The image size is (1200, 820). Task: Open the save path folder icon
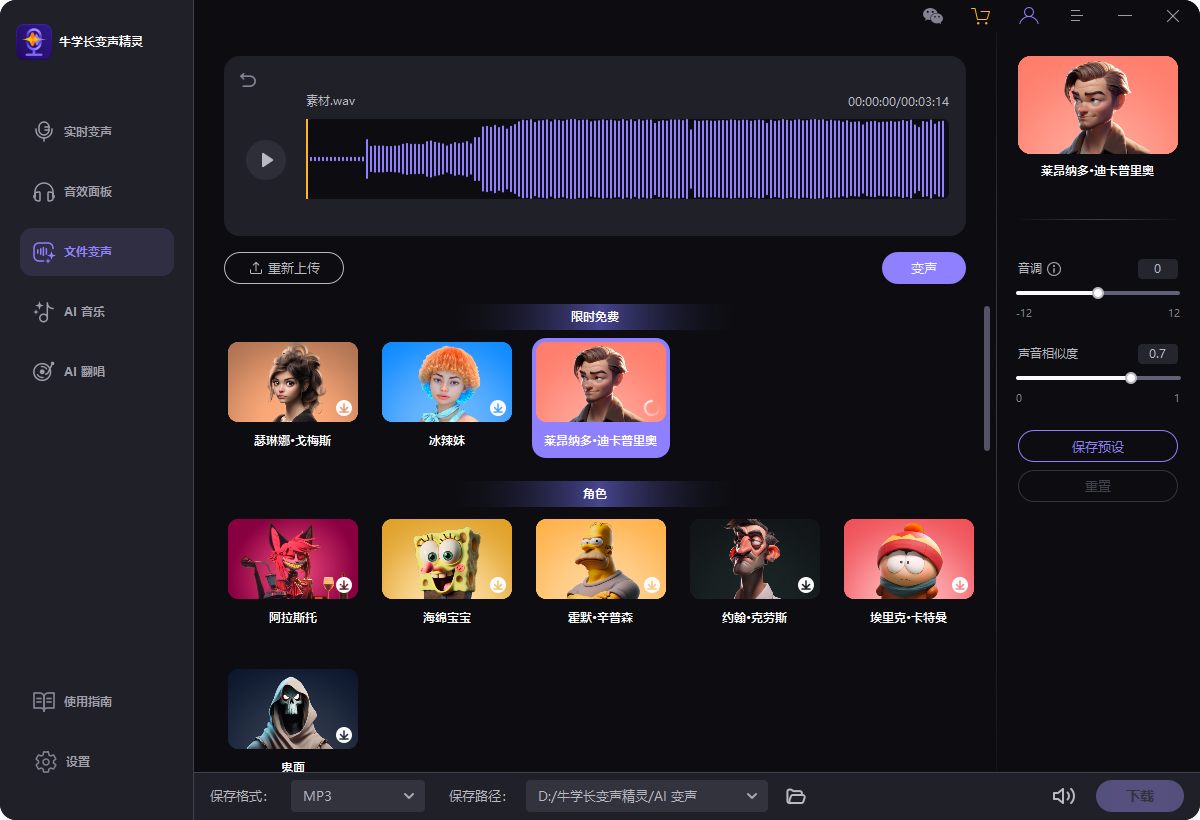click(x=795, y=796)
